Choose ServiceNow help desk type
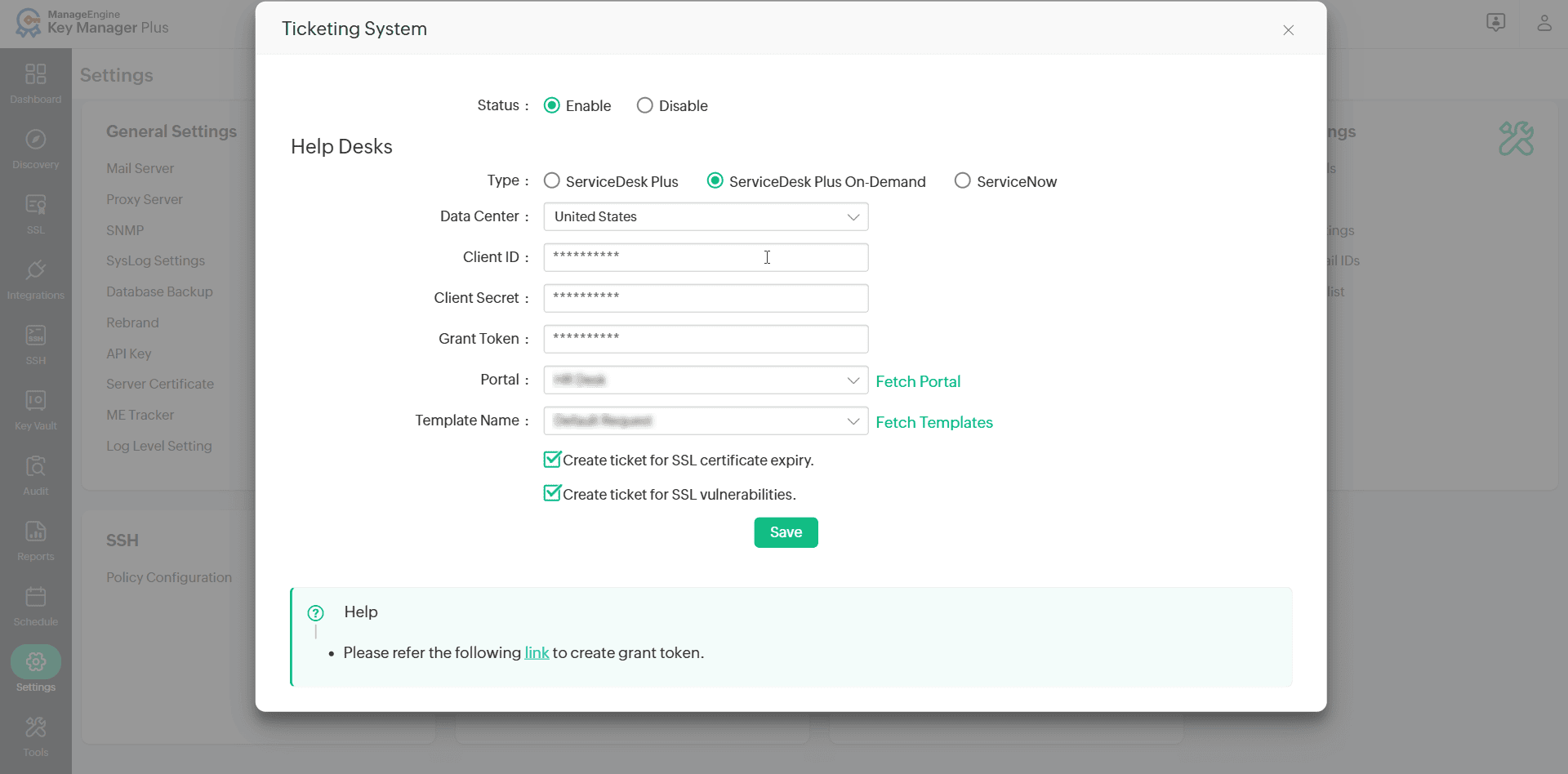The height and width of the screenshot is (774, 1568). coord(963,180)
